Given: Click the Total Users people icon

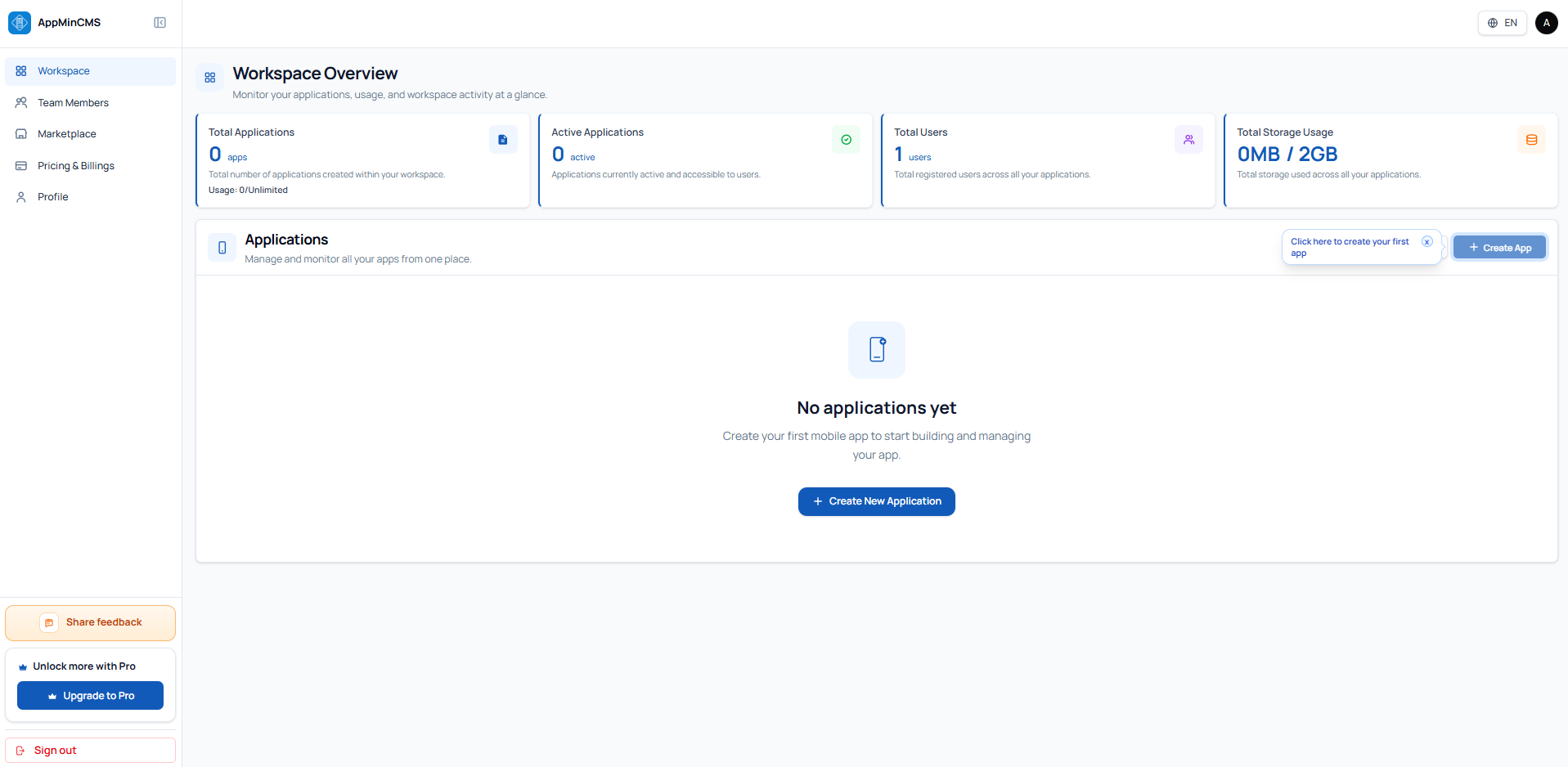Looking at the screenshot, I should (x=1188, y=140).
